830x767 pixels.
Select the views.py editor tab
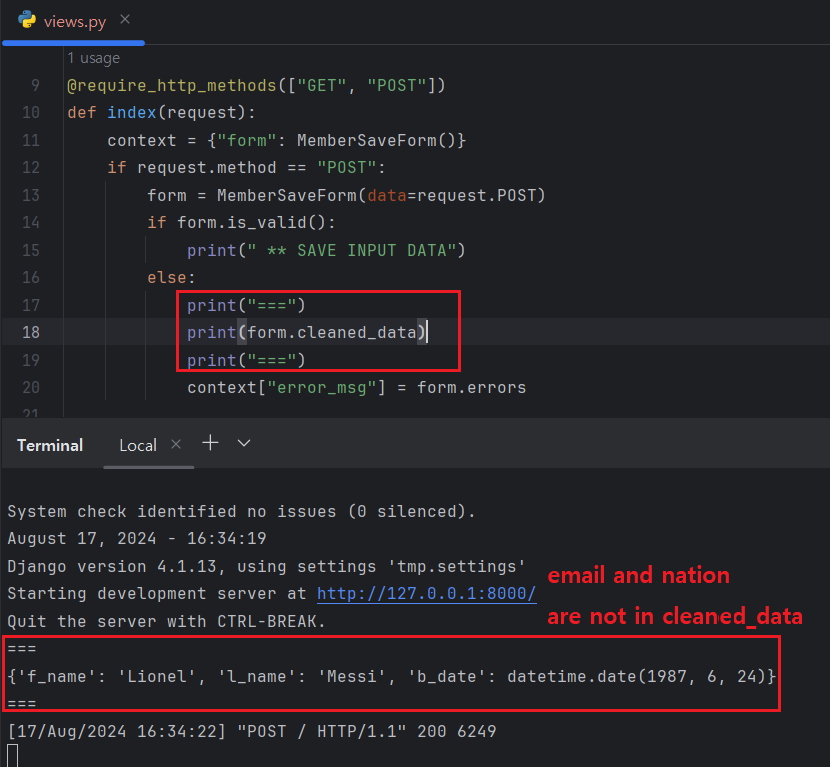click(x=74, y=21)
